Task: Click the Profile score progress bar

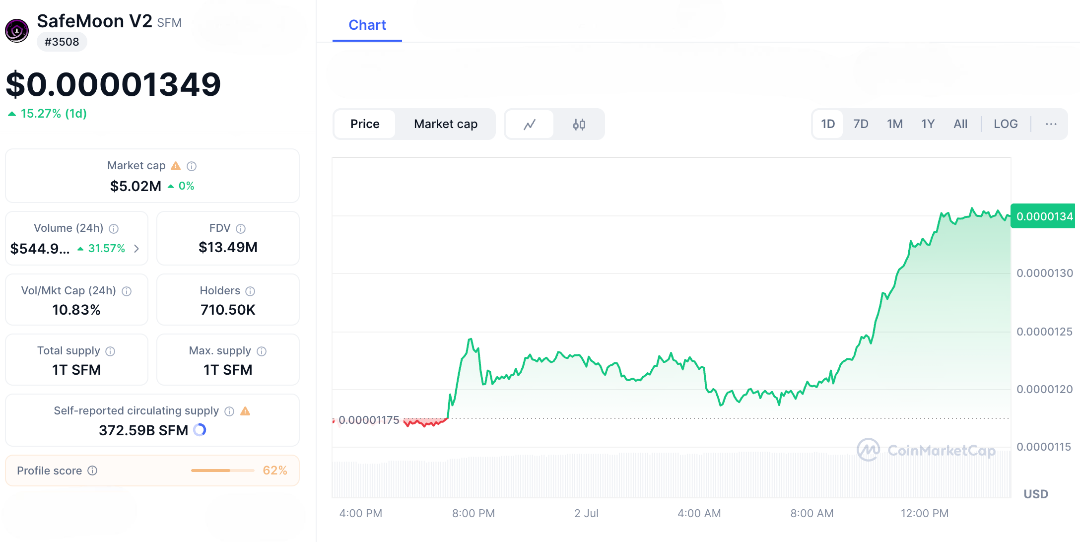Action: pyautogui.click(x=223, y=470)
